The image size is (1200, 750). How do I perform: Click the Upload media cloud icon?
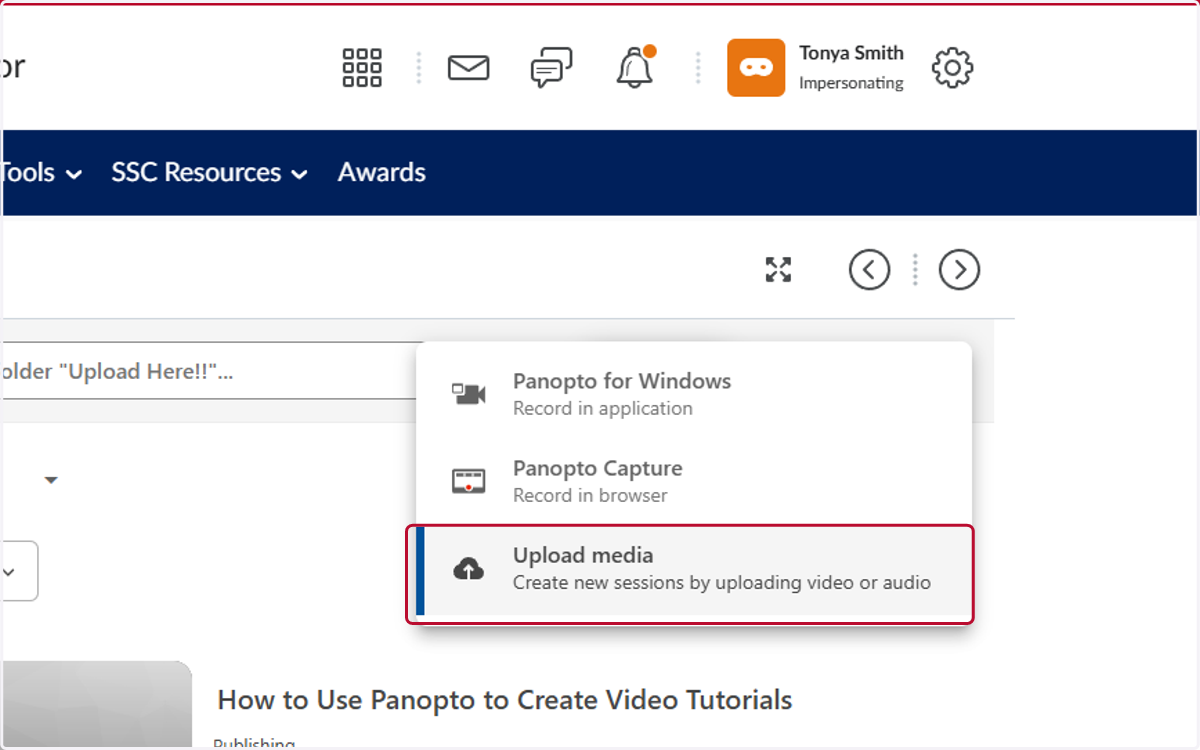click(468, 569)
